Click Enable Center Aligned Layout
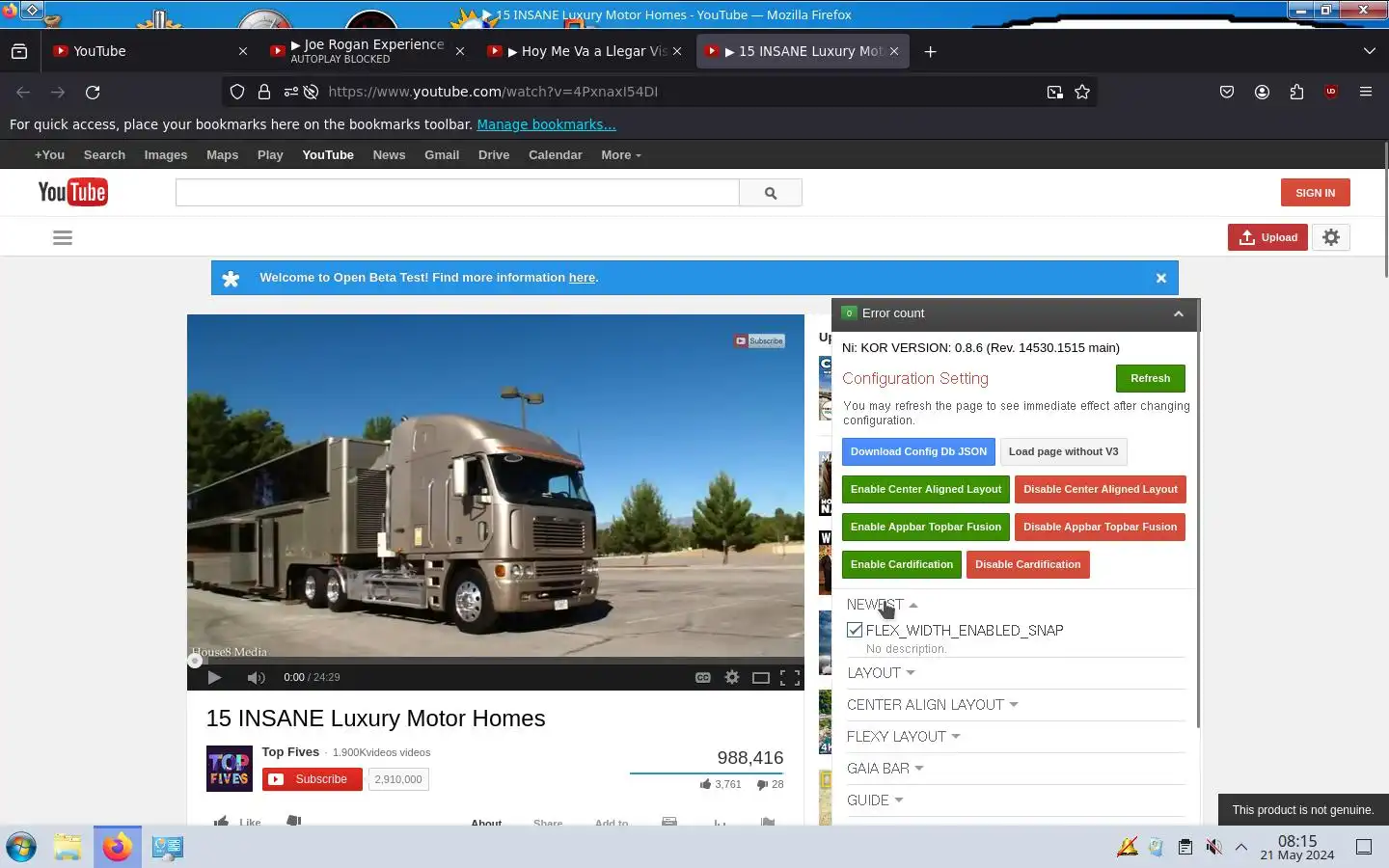The image size is (1389, 868). click(926, 489)
